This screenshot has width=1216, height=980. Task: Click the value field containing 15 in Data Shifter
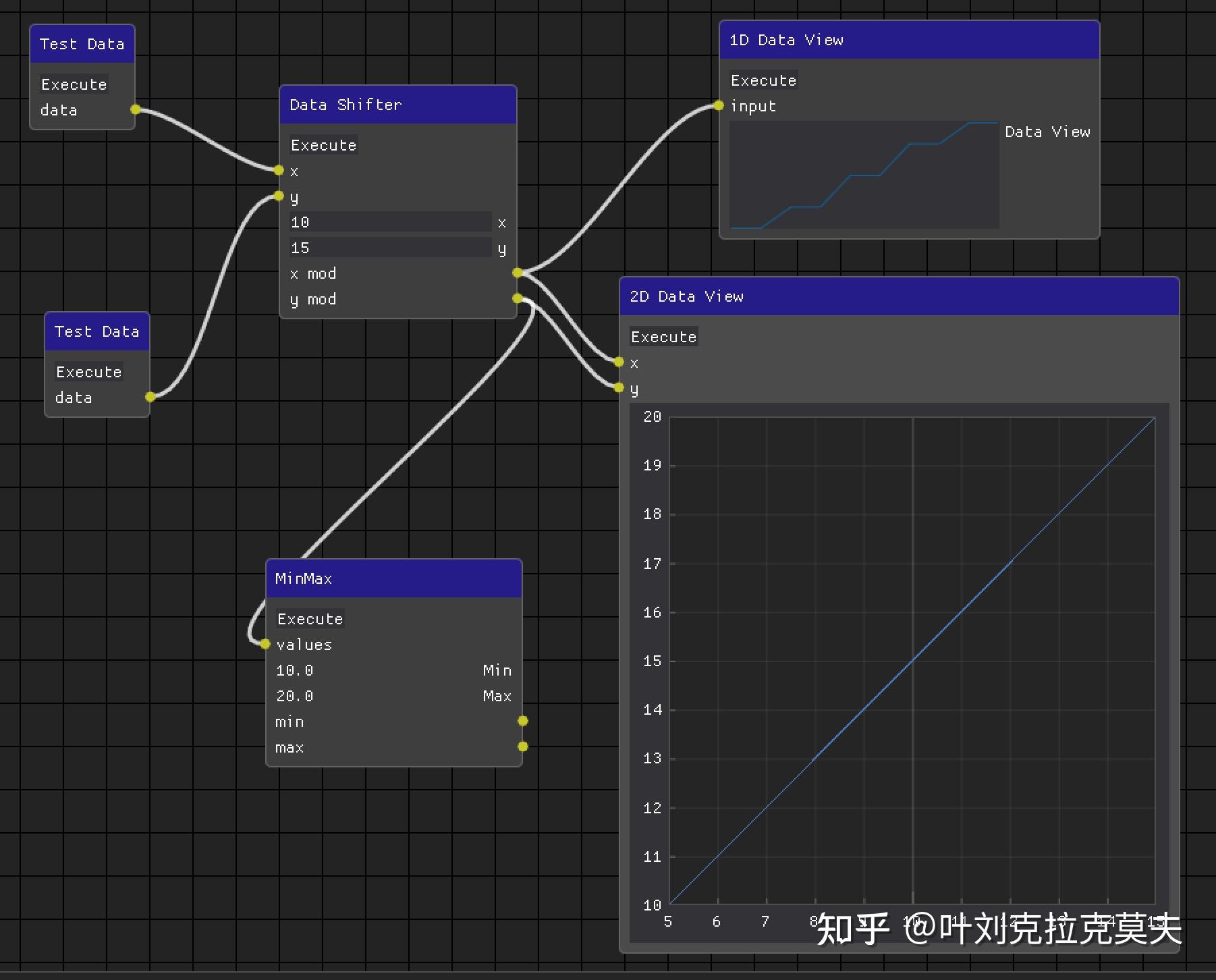[389, 247]
